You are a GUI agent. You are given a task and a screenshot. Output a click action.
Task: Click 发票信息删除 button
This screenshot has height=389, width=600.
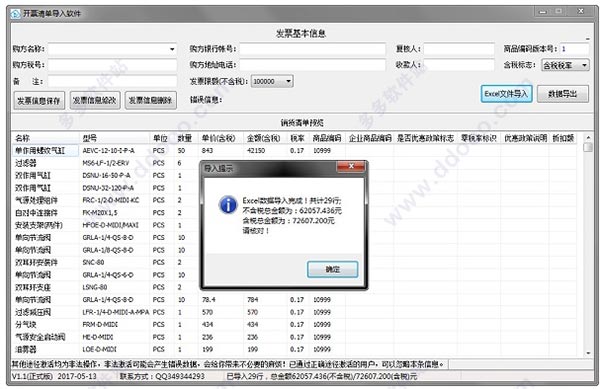(x=150, y=101)
